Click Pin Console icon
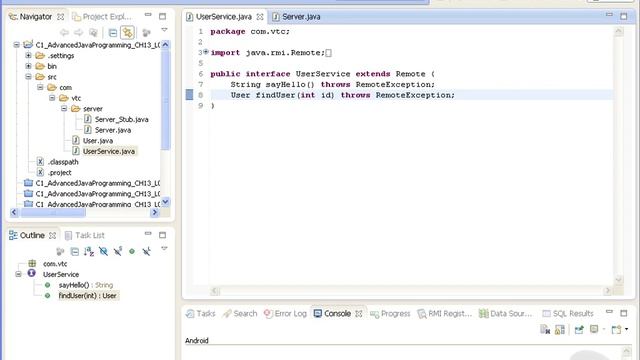The image size is (640, 360). (579, 329)
